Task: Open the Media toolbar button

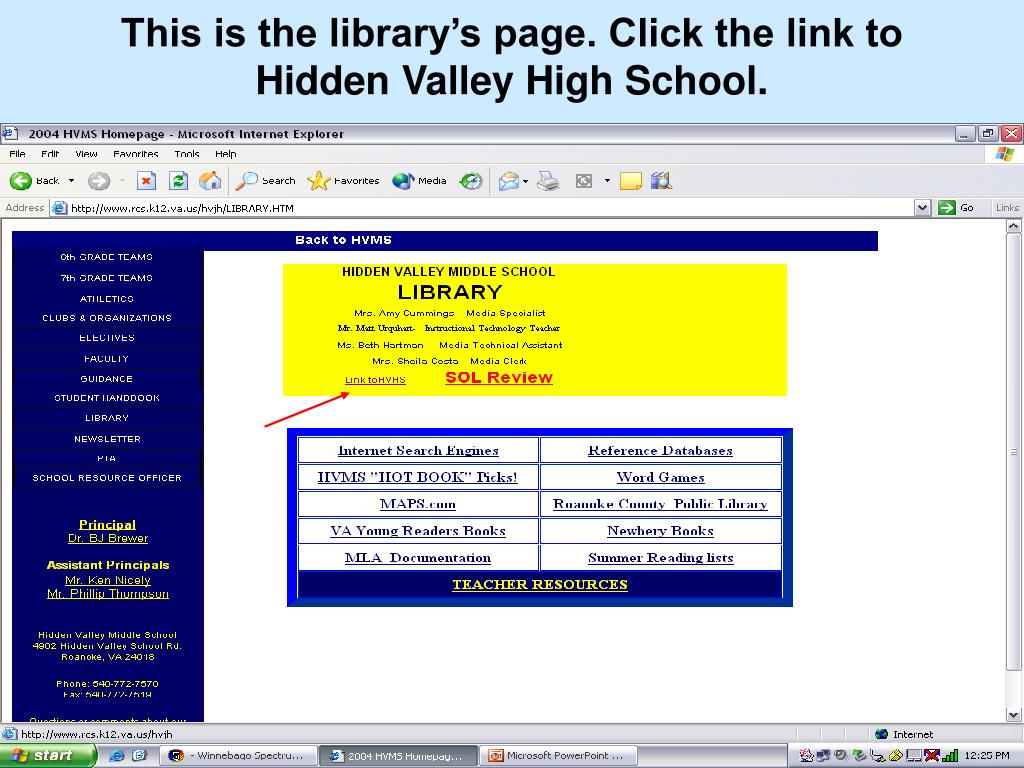Action: click(x=419, y=181)
